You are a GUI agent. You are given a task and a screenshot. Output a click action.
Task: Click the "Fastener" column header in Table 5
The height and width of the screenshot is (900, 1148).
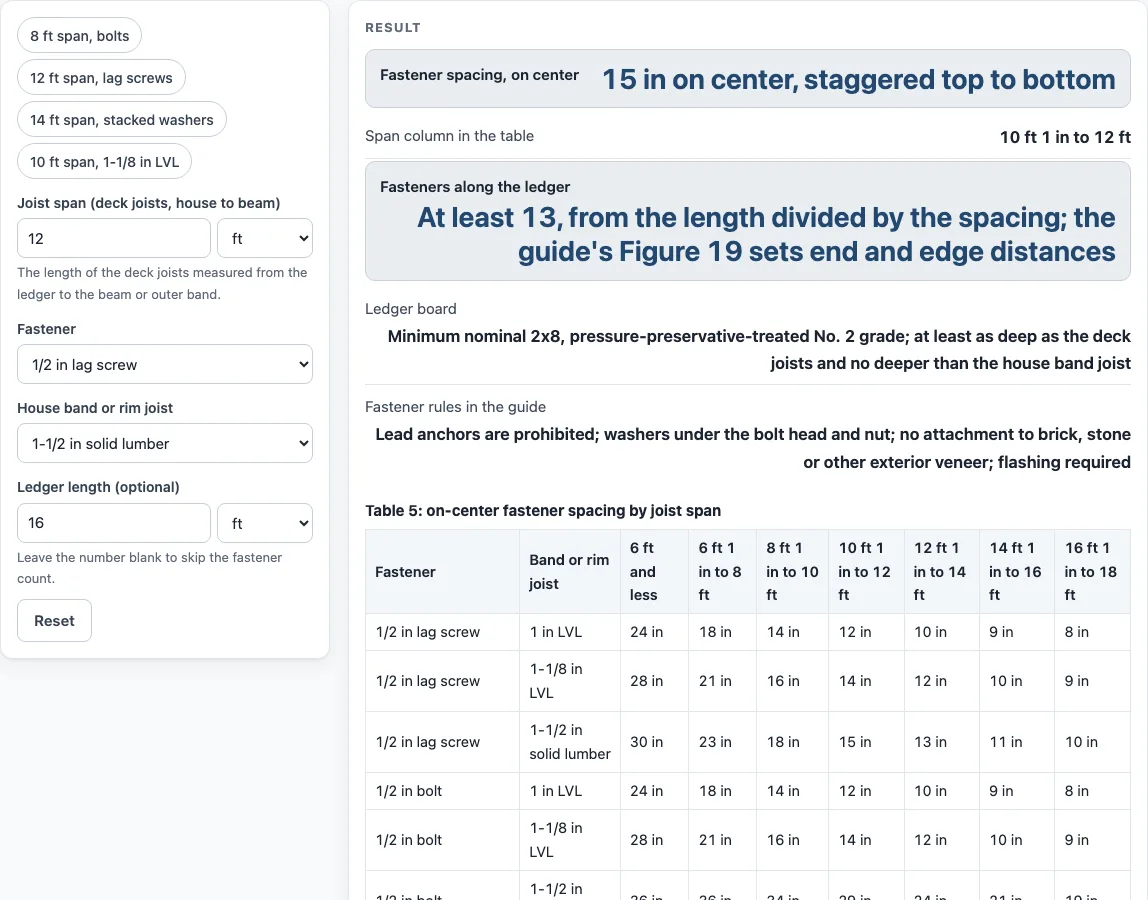click(442, 571)
